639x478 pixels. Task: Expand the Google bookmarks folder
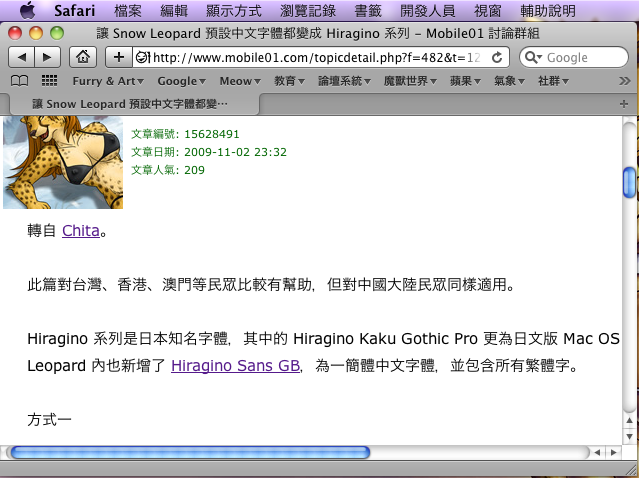[181, 81]
